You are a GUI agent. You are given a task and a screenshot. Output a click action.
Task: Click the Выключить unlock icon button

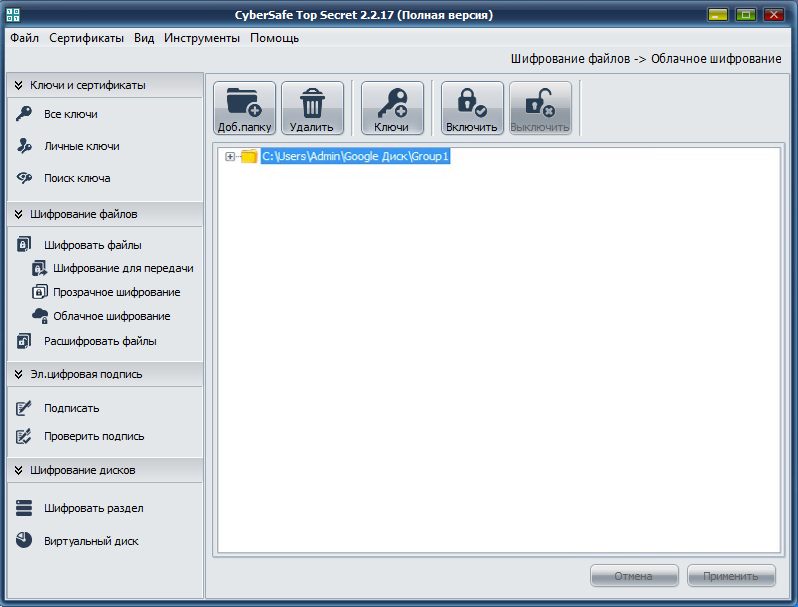pos(540,108)
